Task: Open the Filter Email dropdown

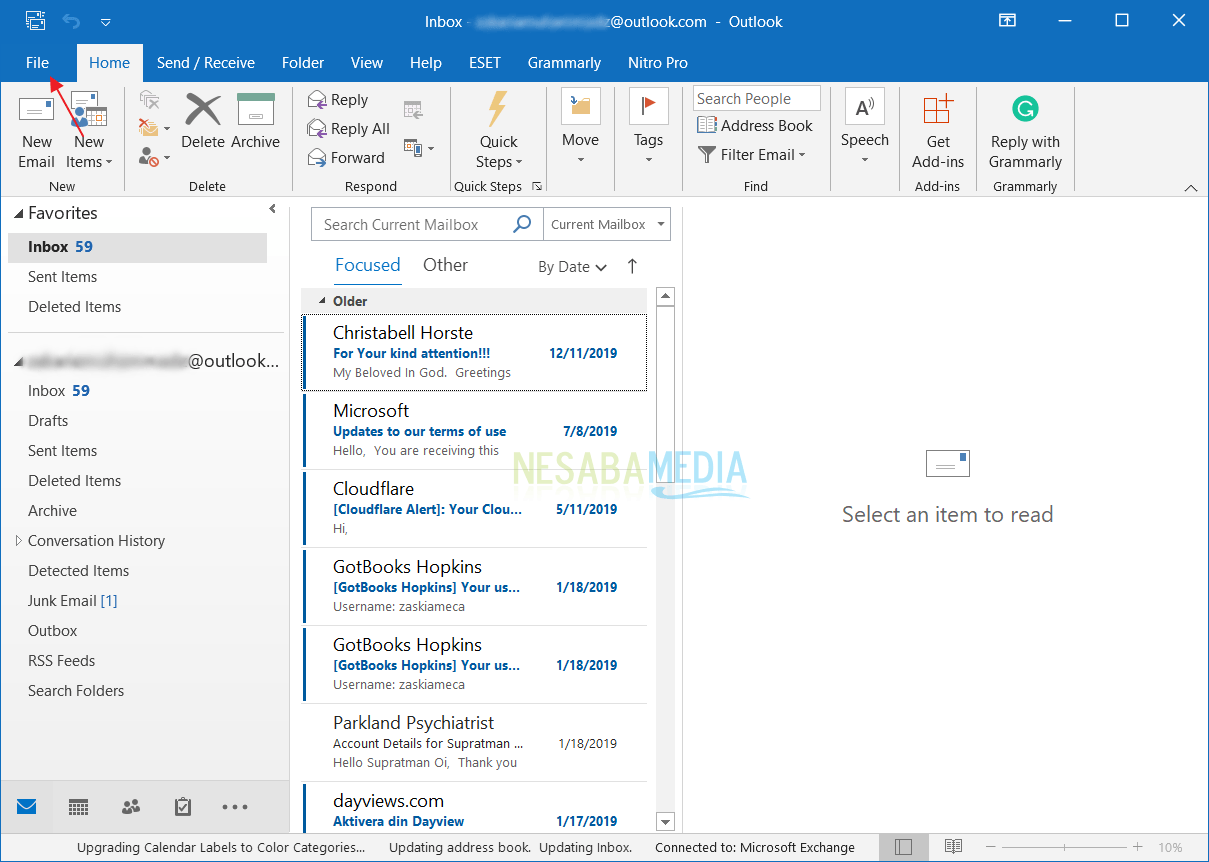Action: [x=753, y=155]
